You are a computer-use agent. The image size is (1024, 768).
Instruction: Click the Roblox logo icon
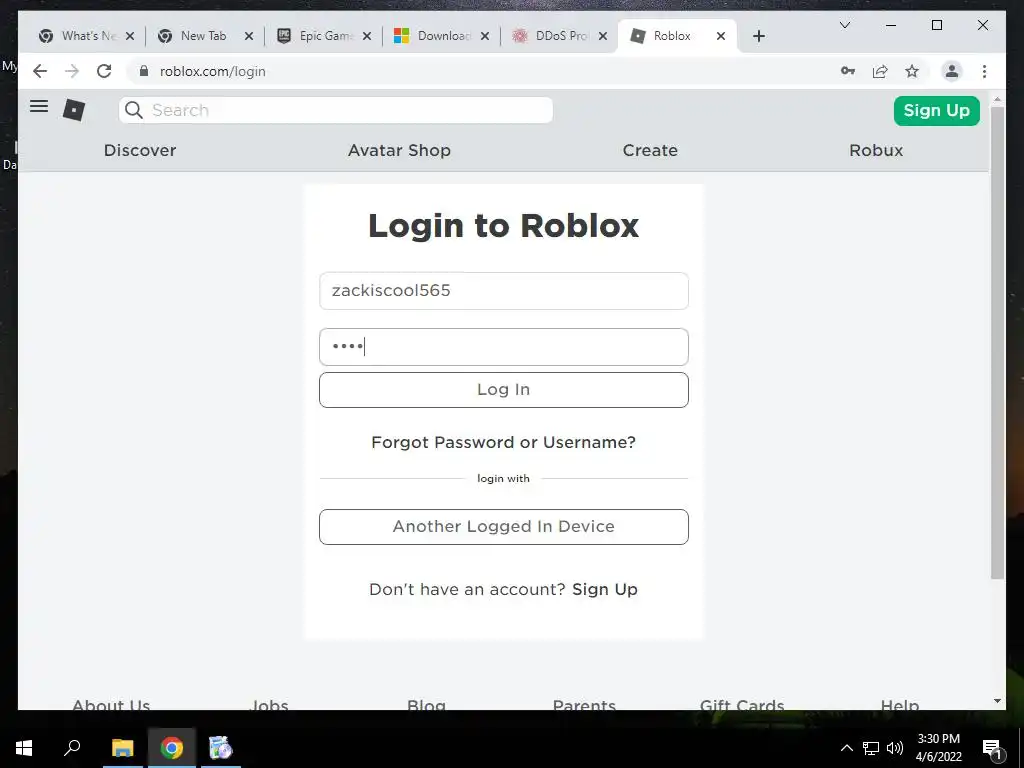74,110
